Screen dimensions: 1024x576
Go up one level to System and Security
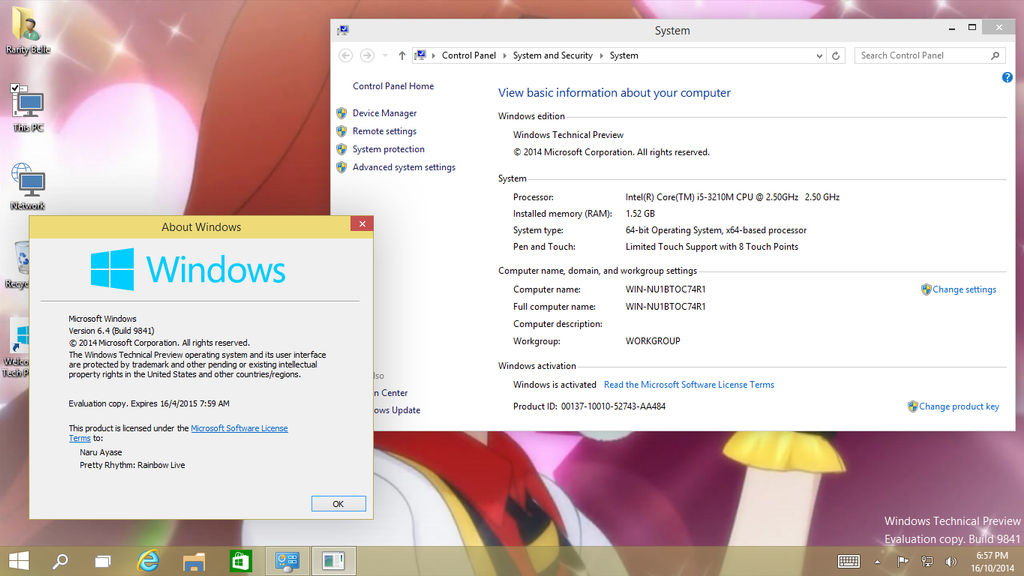coord(402,56)
